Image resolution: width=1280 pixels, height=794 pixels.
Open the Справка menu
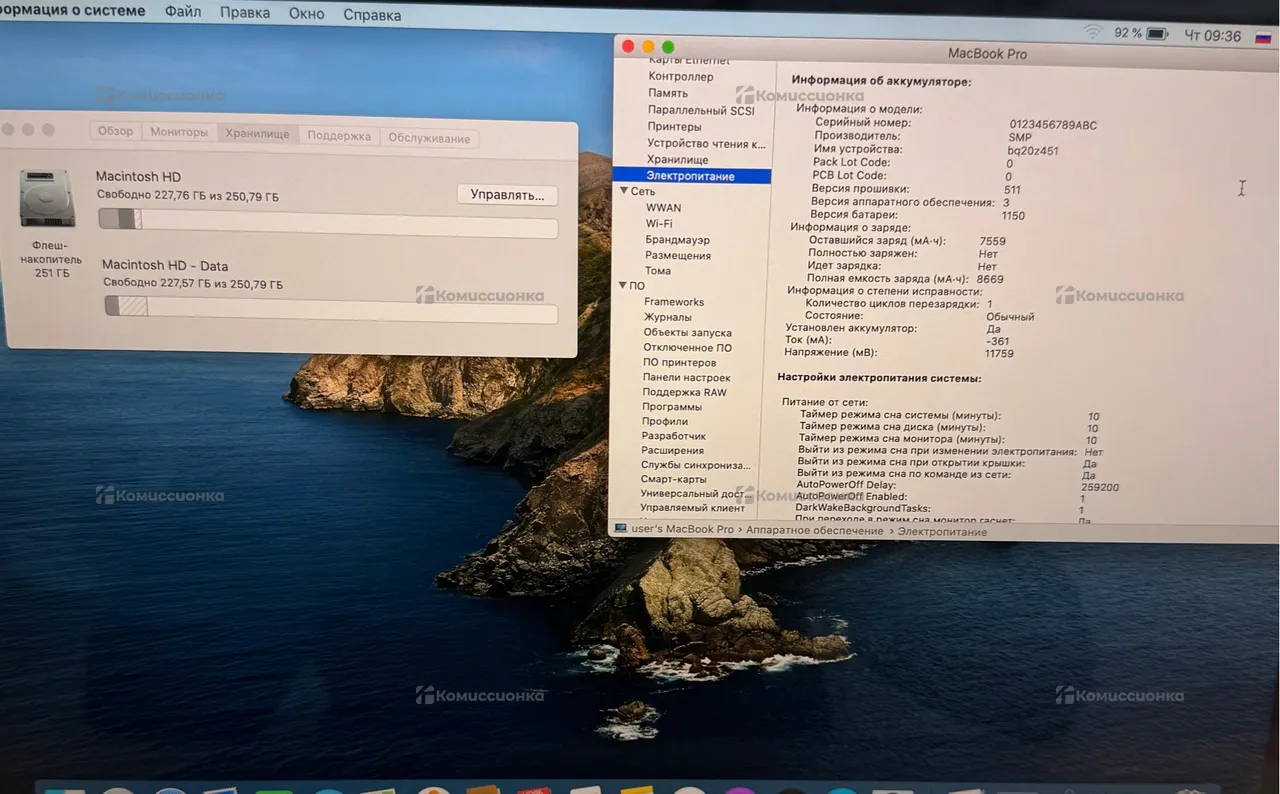tap(372, 15)
